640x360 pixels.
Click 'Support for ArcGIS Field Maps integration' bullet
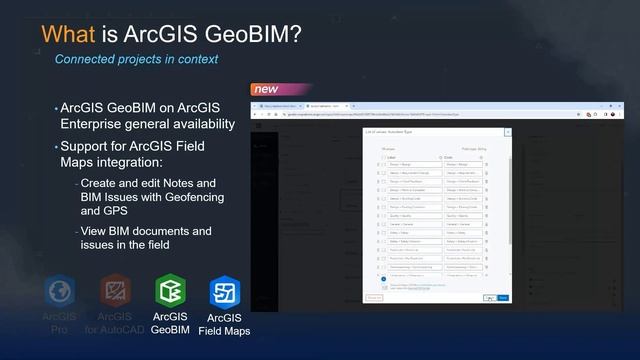pyautogui.click(x=132, y=154)
